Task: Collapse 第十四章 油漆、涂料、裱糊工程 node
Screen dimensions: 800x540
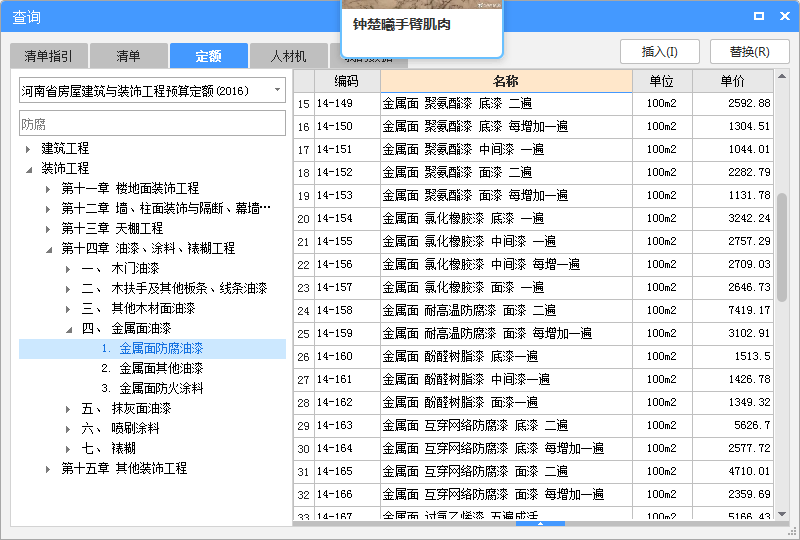Action: click(48, 249)
